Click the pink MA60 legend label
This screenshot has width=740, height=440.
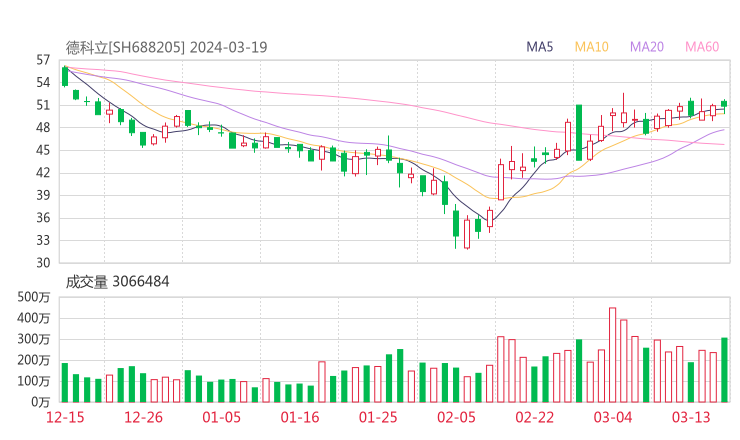coord(702,47)
